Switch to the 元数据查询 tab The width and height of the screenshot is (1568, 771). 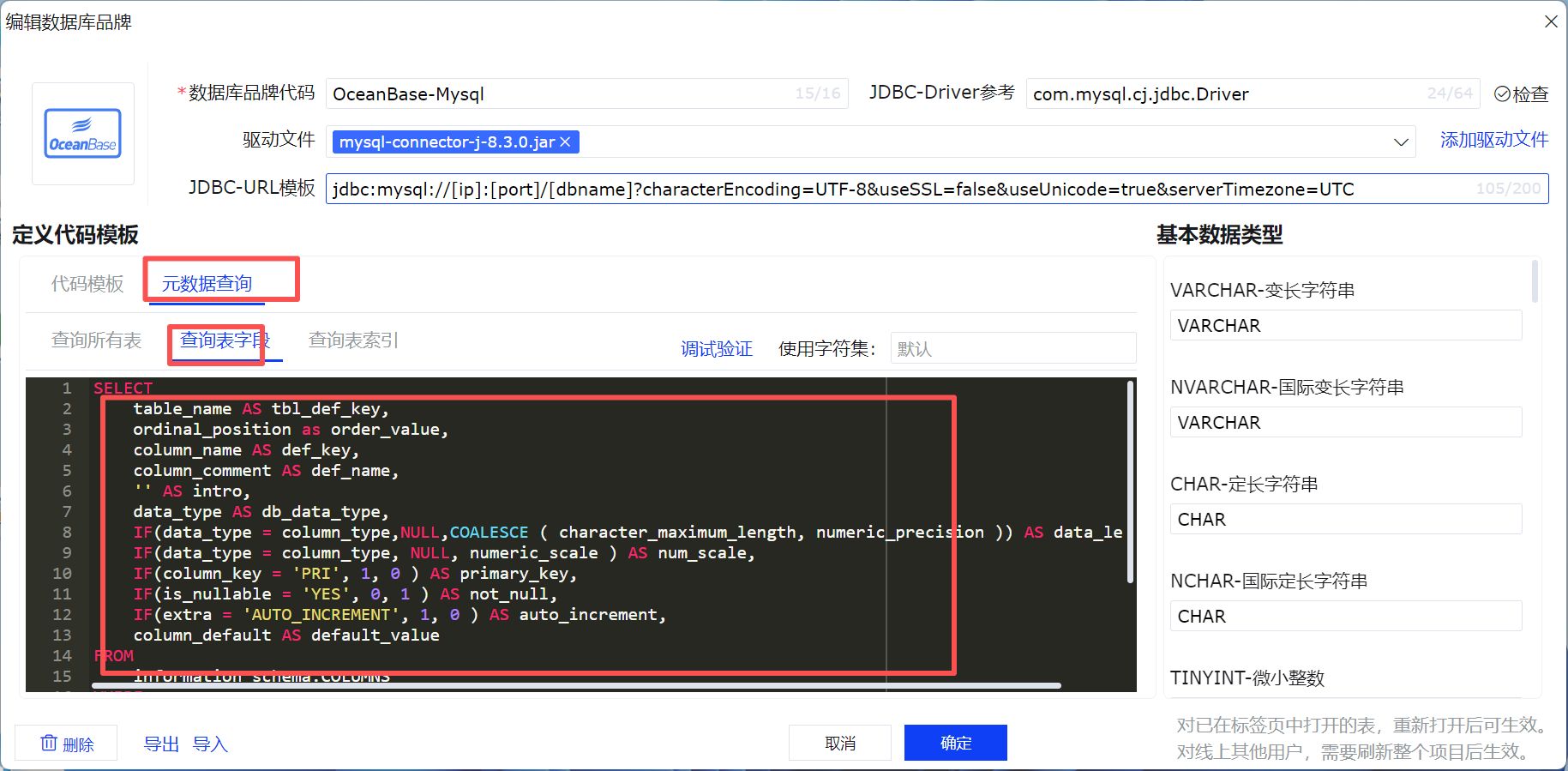[x=207, y=284]
